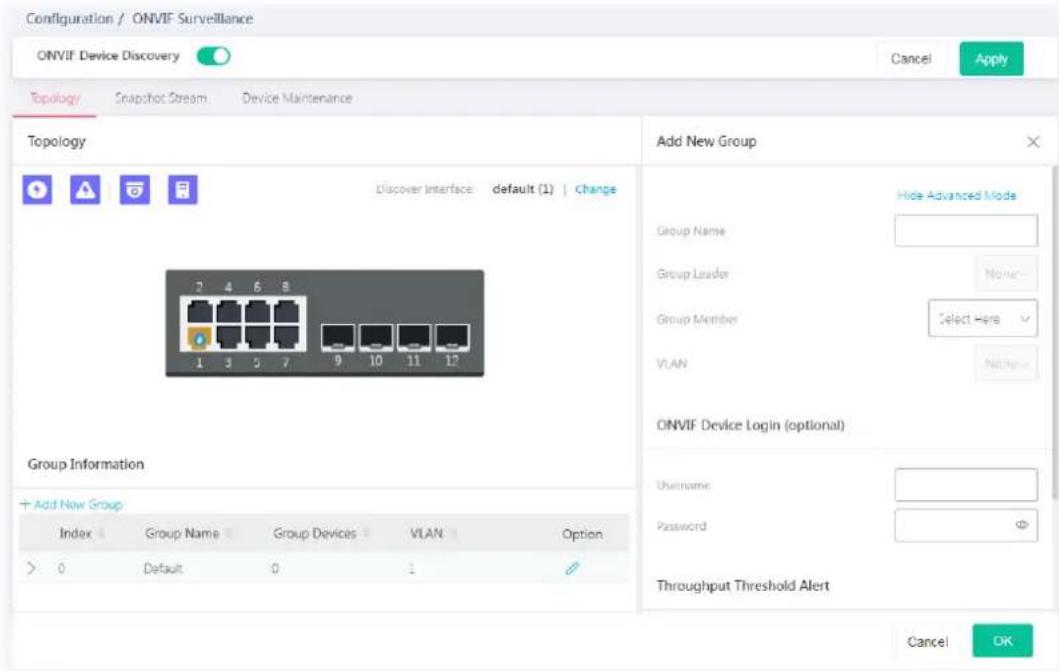This screenshot has width=1059, height=671.
Task: Click the bottom Cancel button
Action: (927, 641)
